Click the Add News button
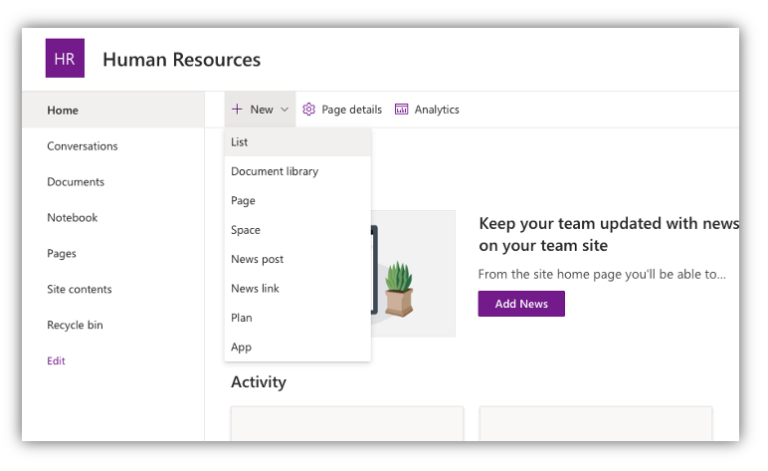Screen dimensions: 768x471 [x=521, y=304]
